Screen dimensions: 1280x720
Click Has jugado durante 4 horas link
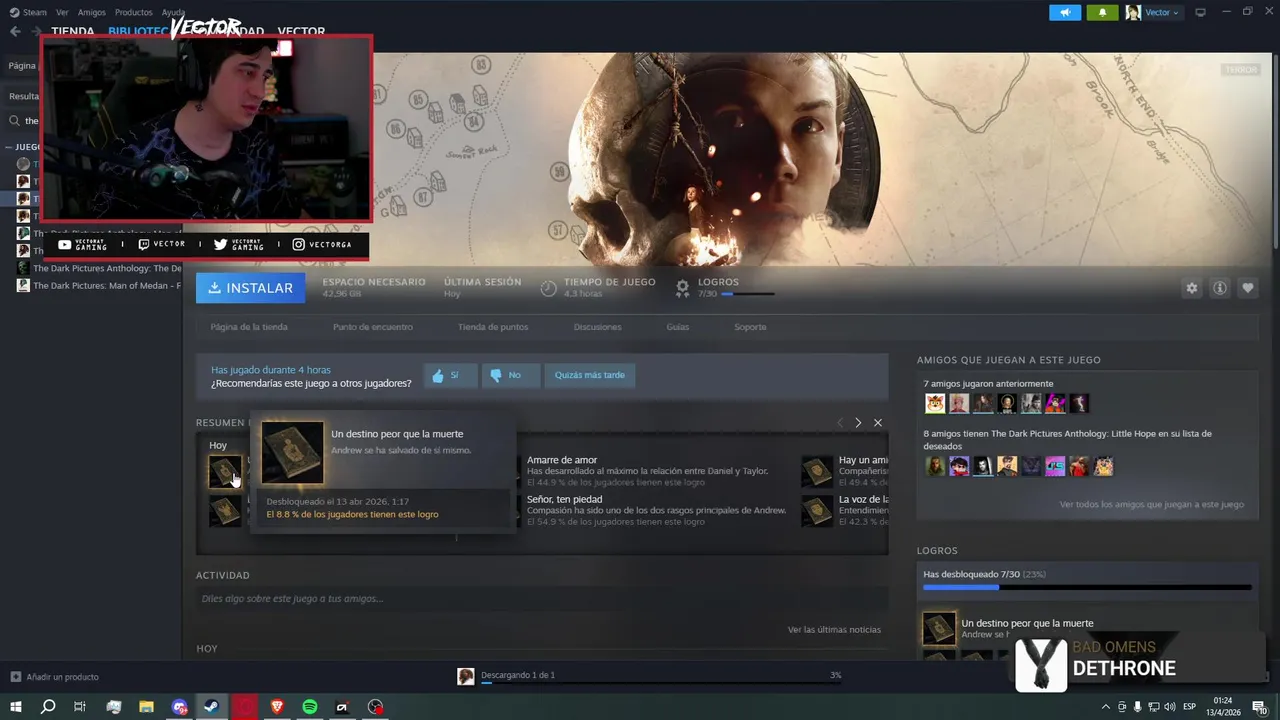click(271, 370)
